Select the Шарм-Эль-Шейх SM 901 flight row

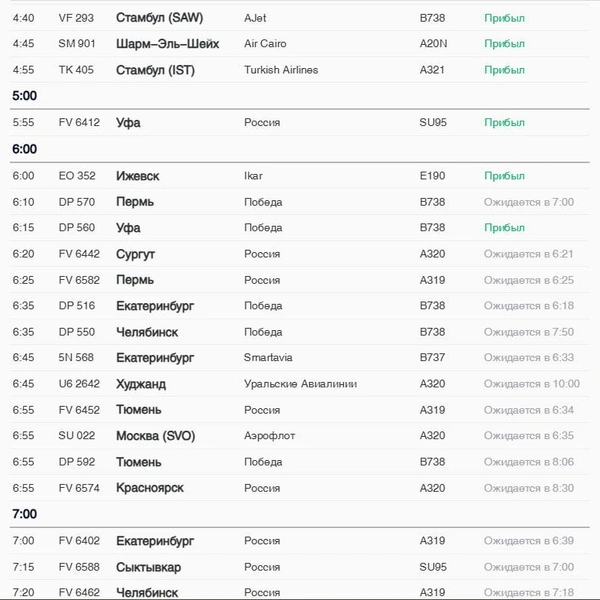300,44
